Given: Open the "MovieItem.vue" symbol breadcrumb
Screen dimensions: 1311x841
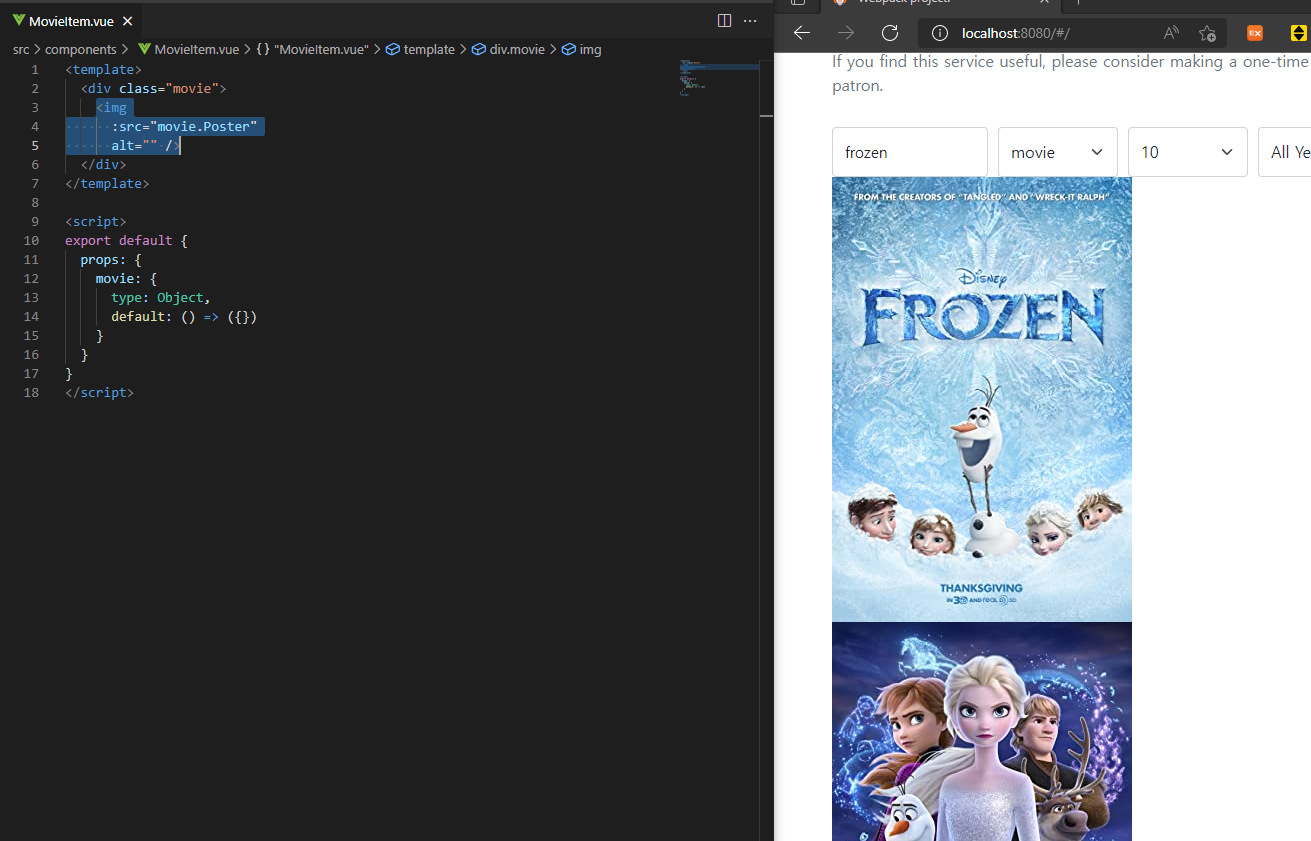Looking at the screenshot, I should (313, 49).
